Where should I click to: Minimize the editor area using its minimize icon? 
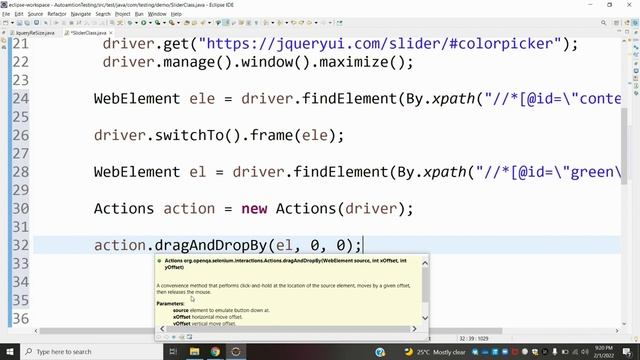pos(619,31)
